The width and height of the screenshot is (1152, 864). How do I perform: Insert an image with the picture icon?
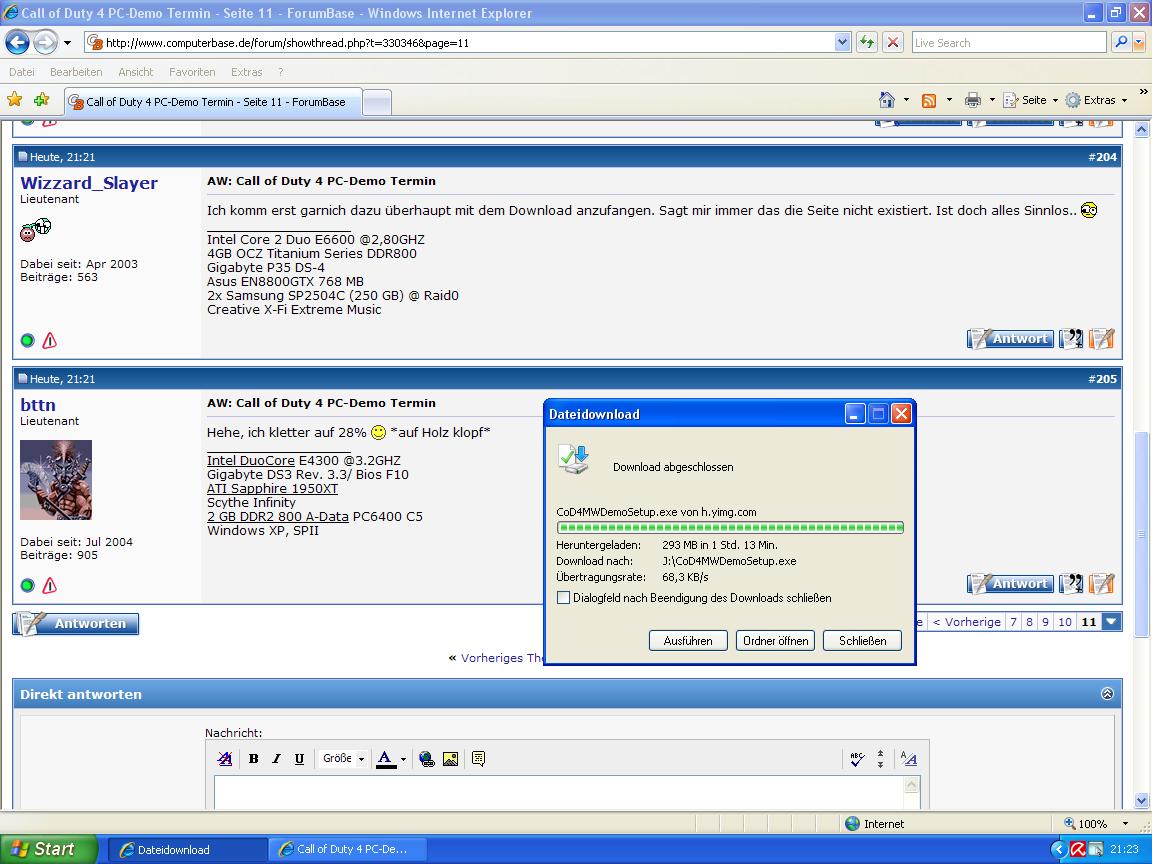[x=450, y=759]
